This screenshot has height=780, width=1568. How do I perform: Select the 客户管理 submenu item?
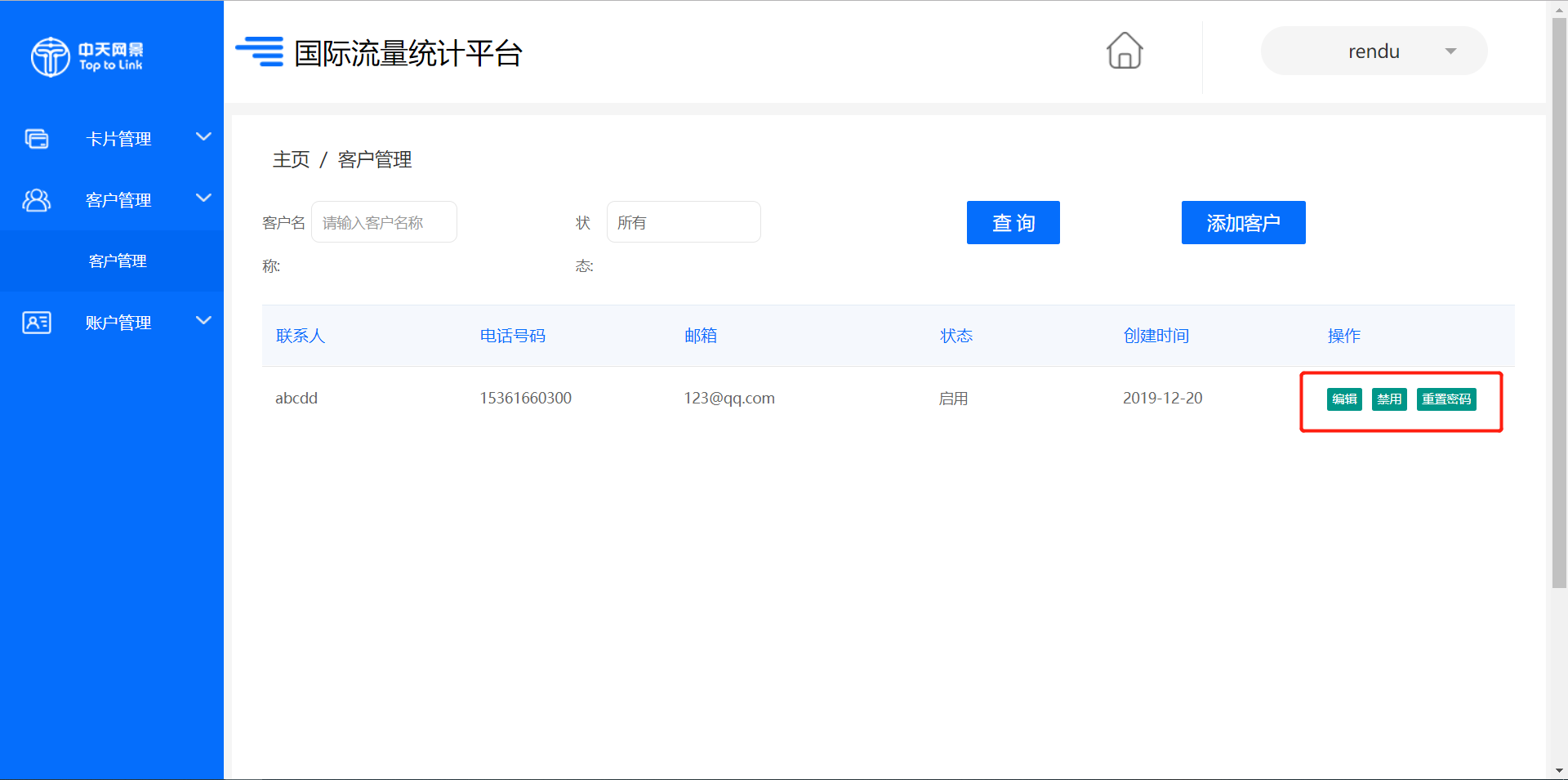coord(112,261)
